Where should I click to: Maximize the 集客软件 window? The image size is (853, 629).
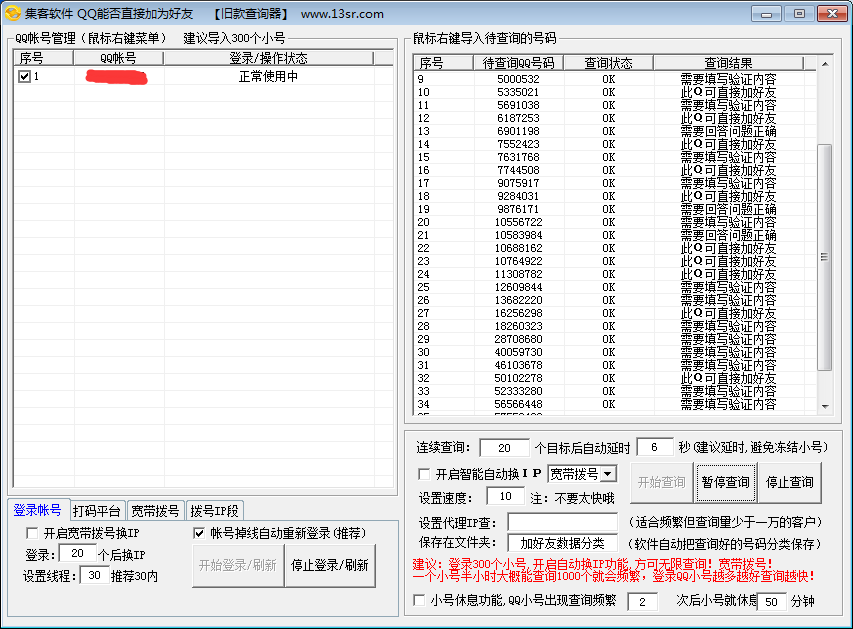coord(799,14)
